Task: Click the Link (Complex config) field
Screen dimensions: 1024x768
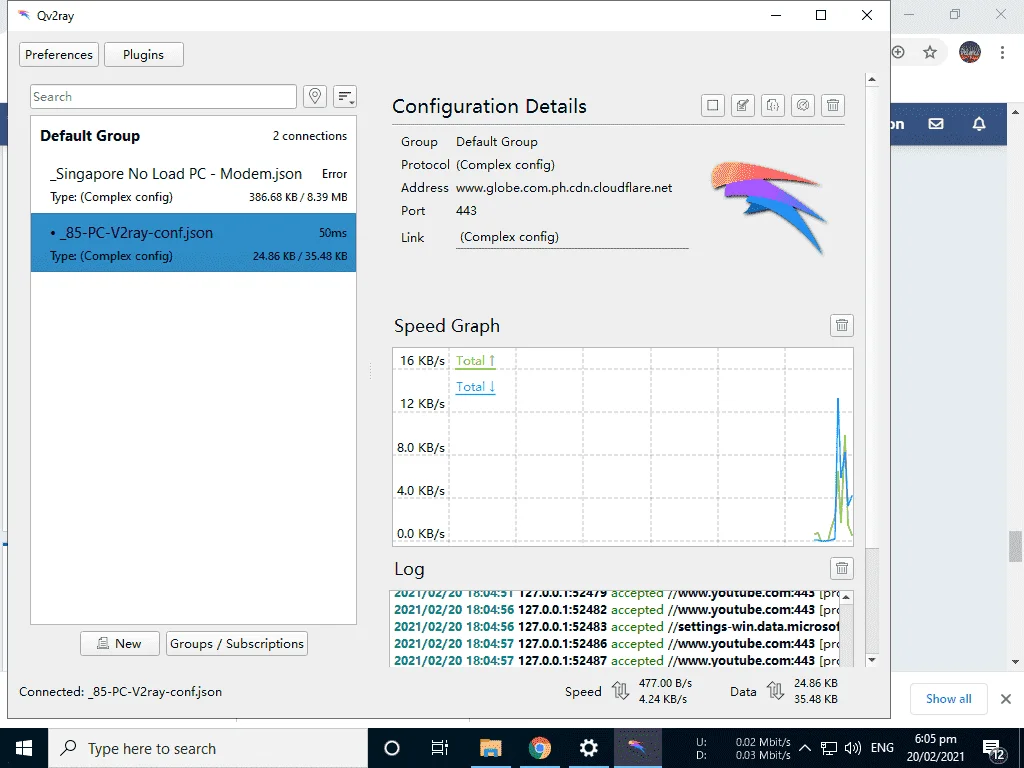Action: (x=572, y=237)
